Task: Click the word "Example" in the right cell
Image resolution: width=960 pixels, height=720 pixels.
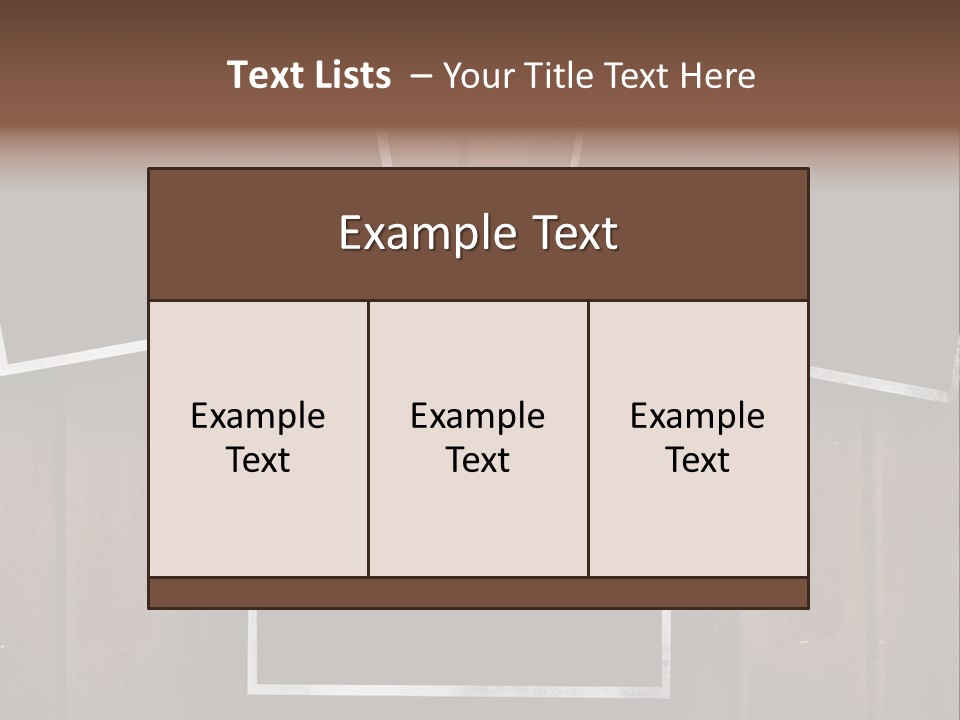Action: pyautogui.click(x=698, y=417)
